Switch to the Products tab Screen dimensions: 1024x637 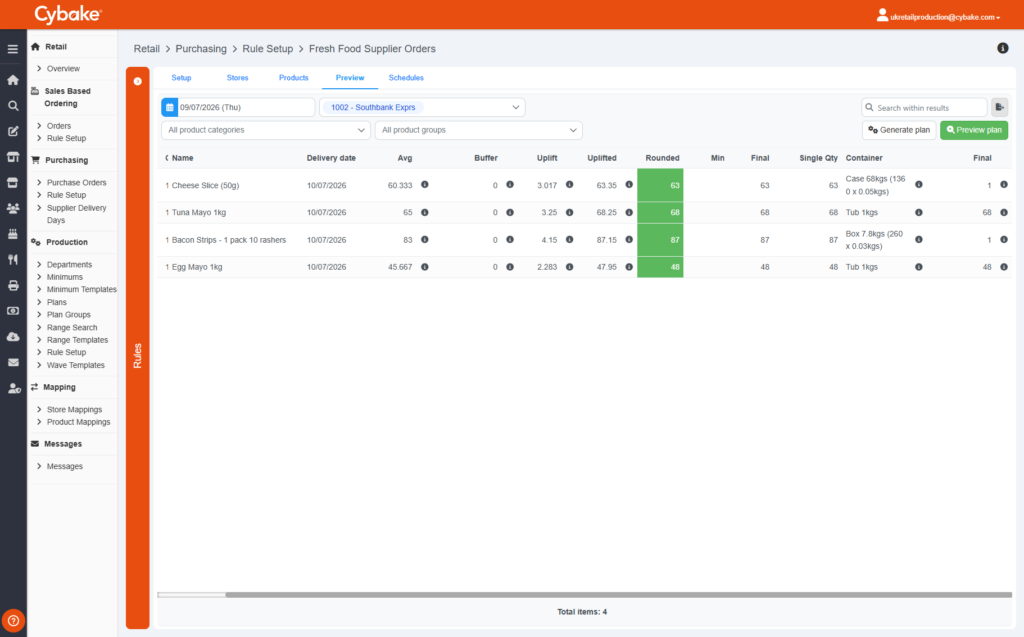coord(293,78)
